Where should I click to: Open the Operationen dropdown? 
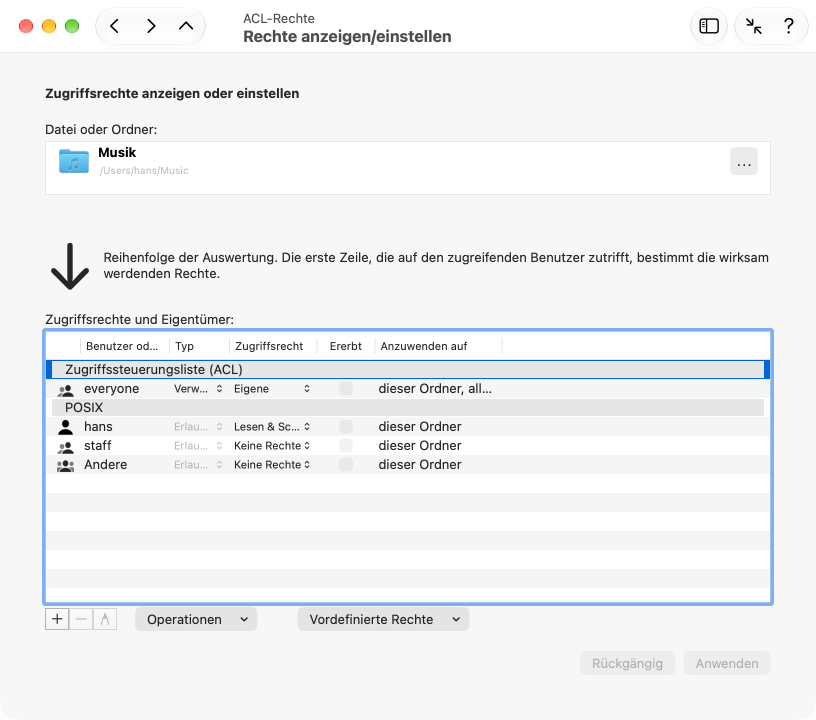pyautogui.click(x=196, y=619)
